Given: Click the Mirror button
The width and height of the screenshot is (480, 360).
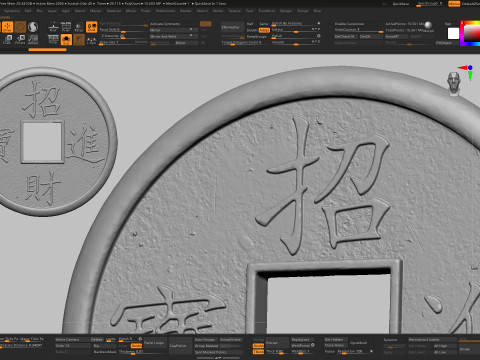Looking at the screenshot, I should pos(174,30).
